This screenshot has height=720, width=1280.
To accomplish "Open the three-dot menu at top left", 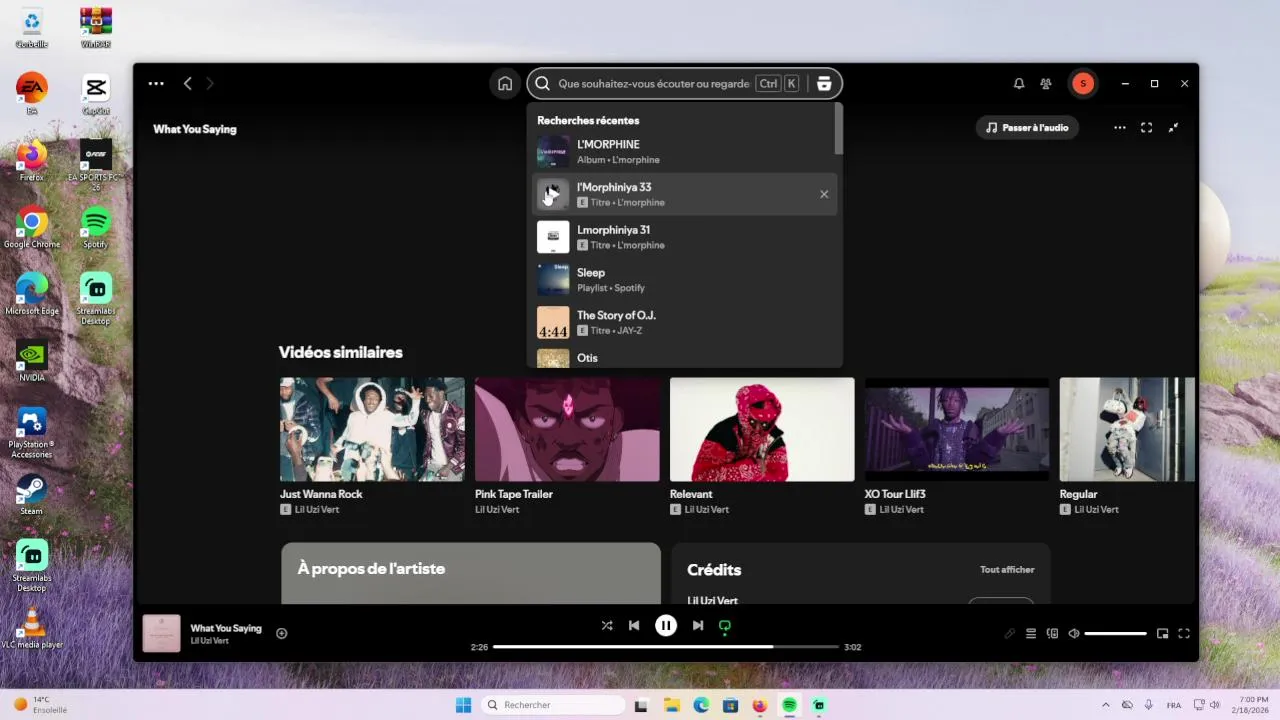I will pos(156,84).
